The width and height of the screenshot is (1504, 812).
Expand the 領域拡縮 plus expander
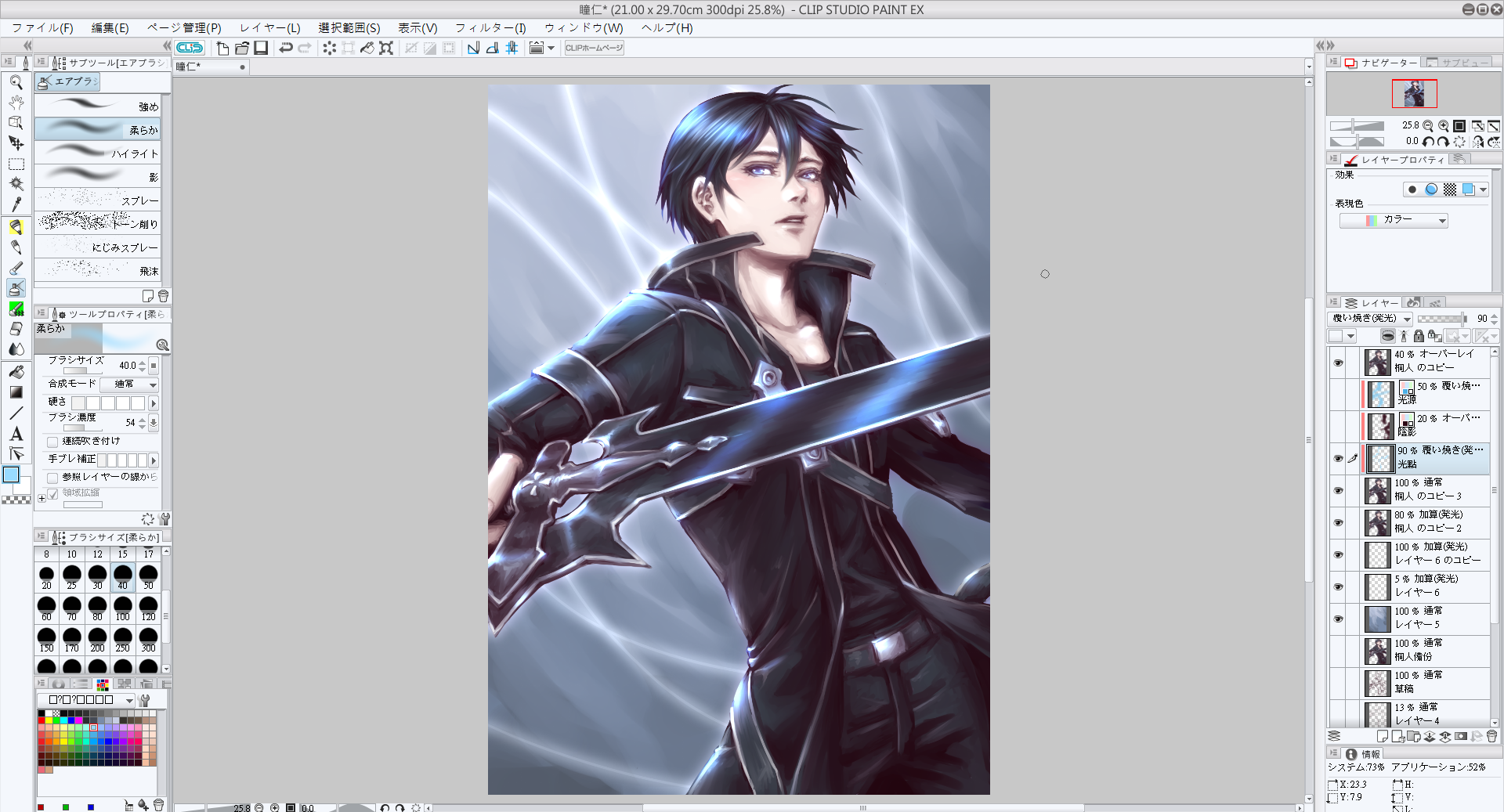(x=42, y=498)
